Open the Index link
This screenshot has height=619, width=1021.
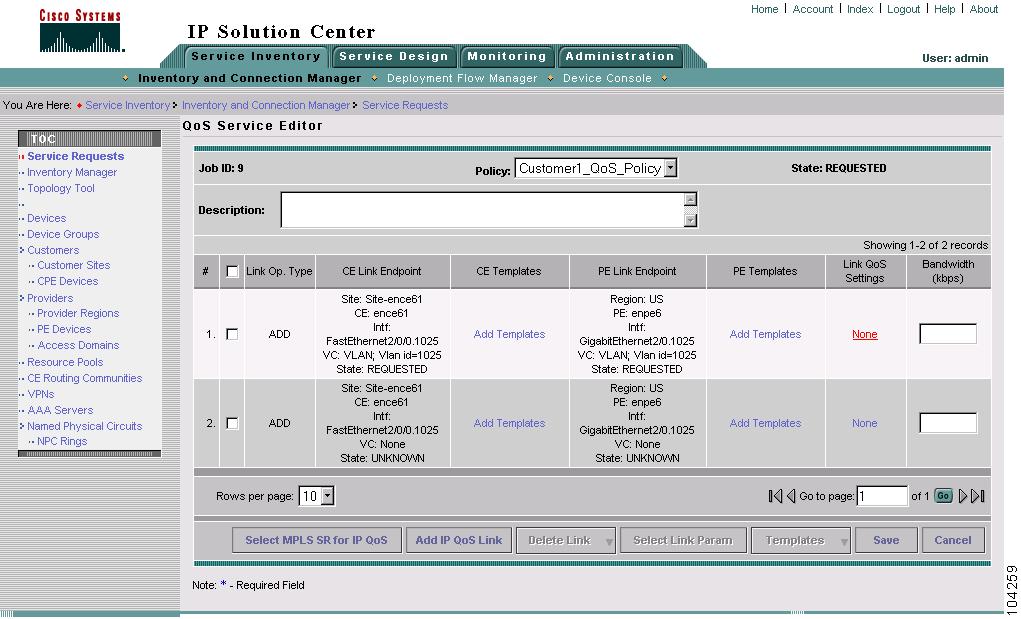860,9
